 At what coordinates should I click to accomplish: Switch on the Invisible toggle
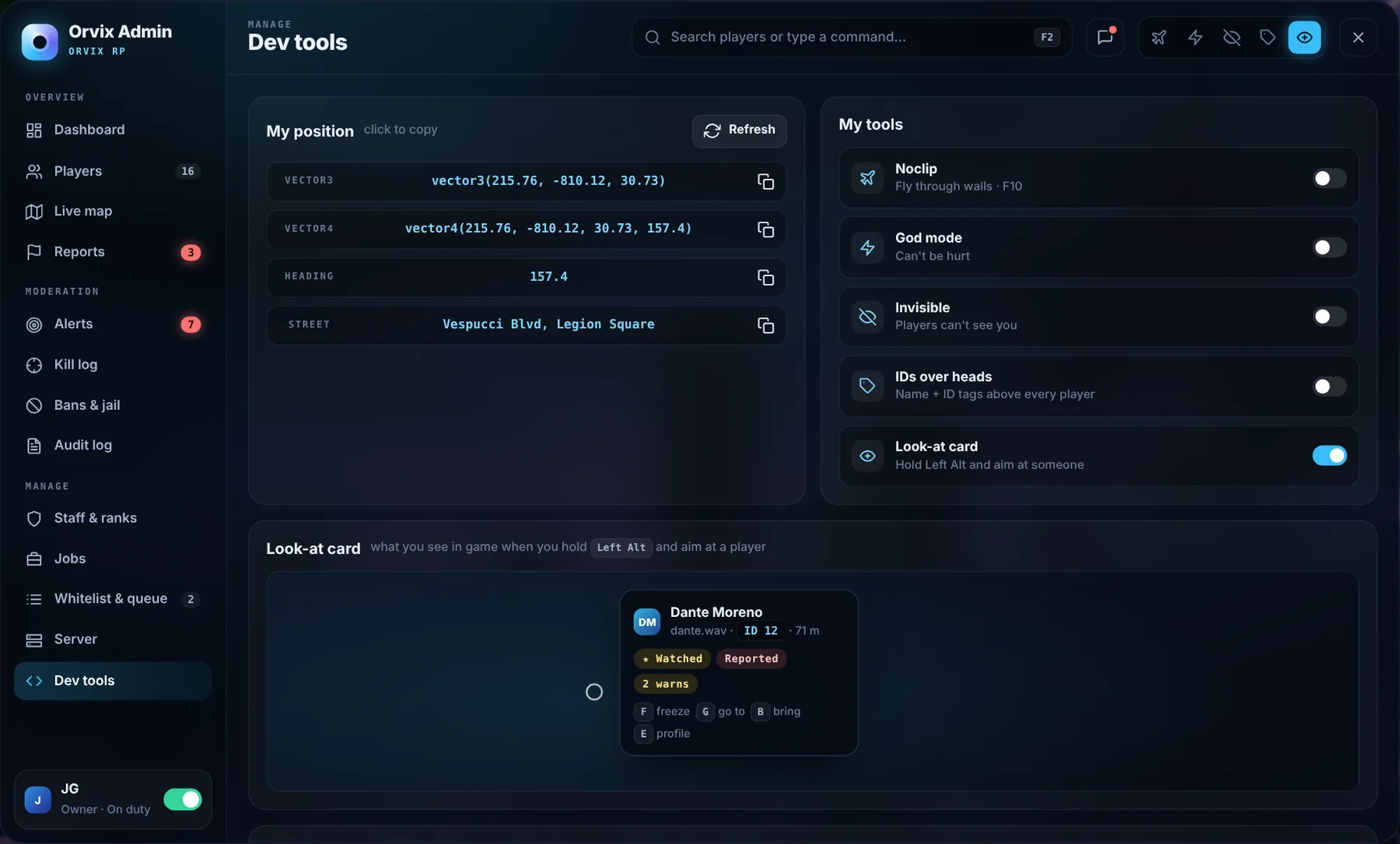[1329, 317]
